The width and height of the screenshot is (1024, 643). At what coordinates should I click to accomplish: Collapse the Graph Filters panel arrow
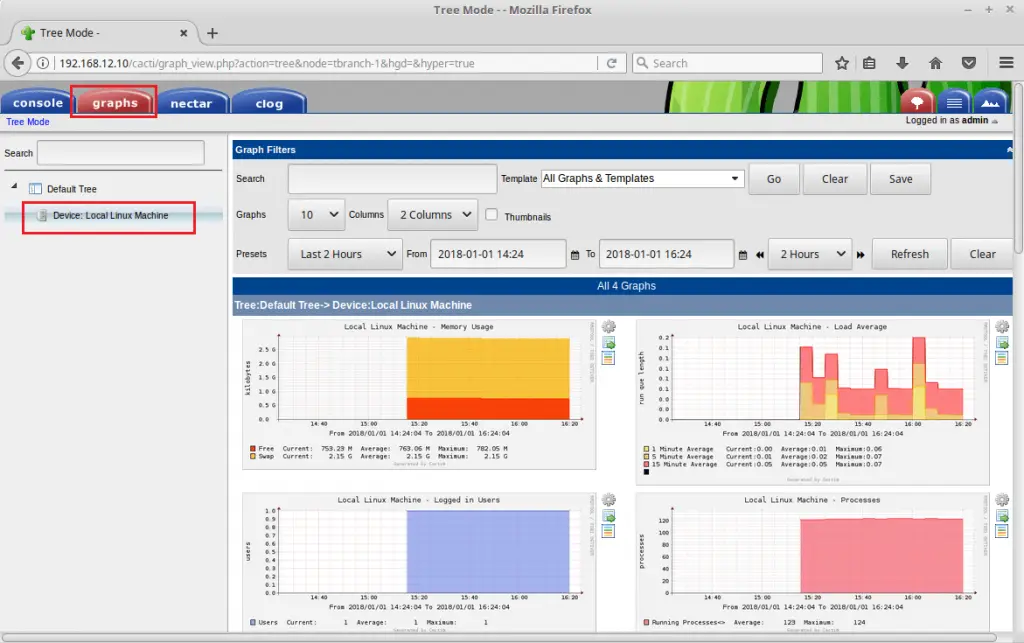pos(1009,149)
